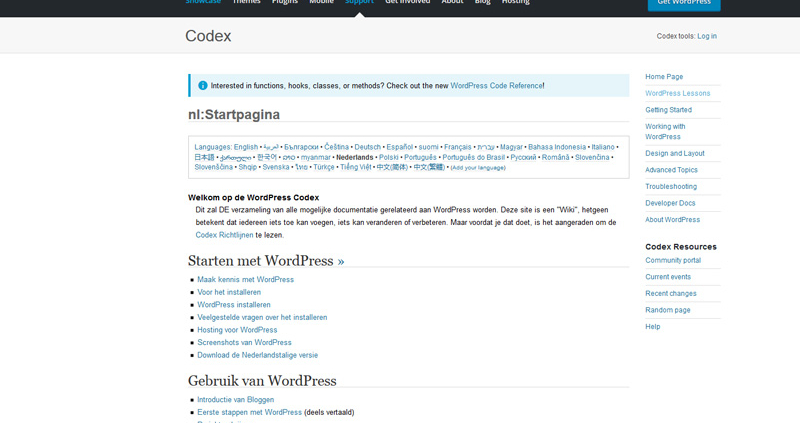Select the 日本語 language link
Image resolution: width=800 pixels, height=423 pixels.
(204, 157)
